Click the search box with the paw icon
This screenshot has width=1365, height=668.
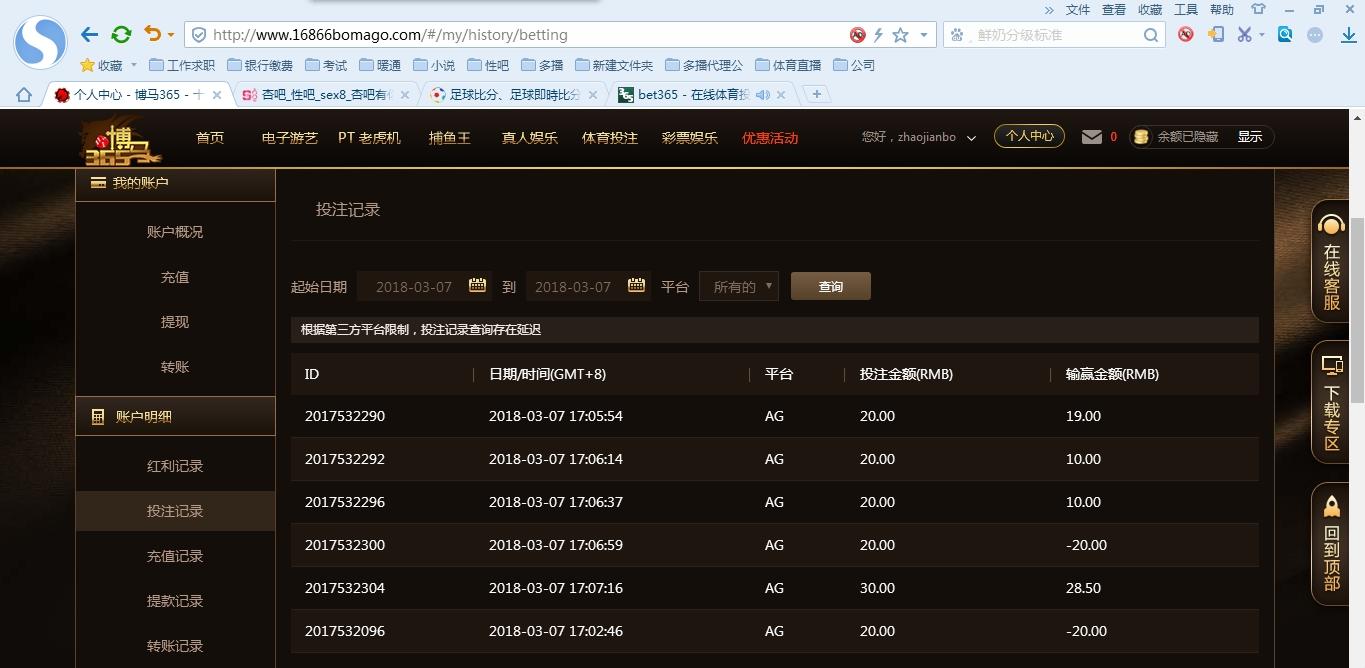point(1054,35)
